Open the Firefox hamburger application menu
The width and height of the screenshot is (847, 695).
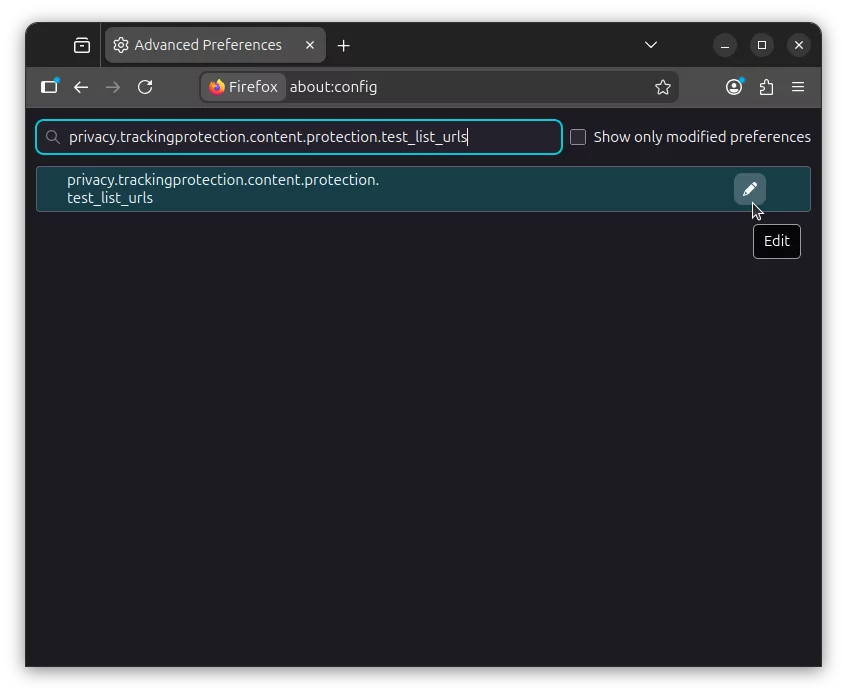click(798, 87)
